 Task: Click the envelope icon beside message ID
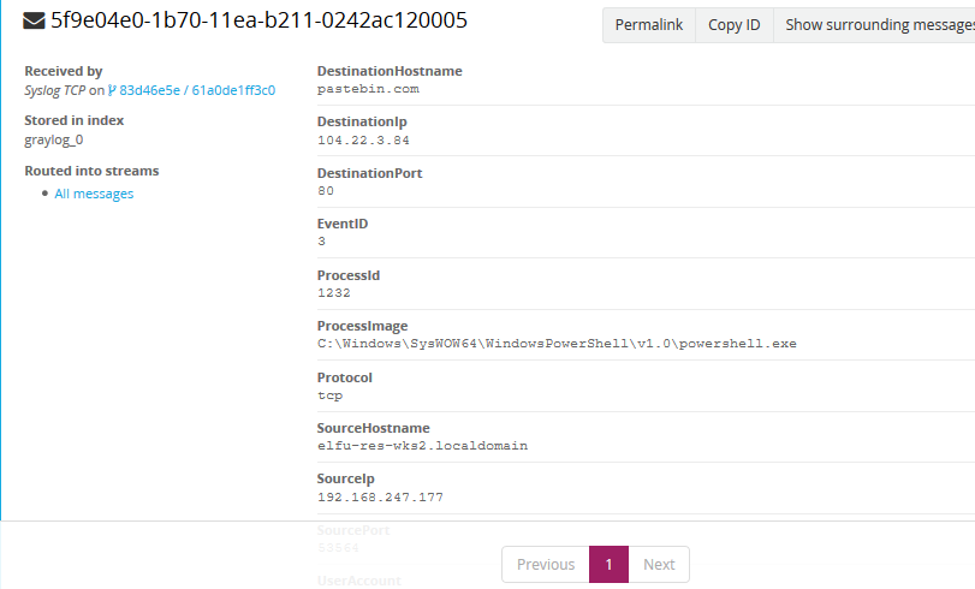click(32, 20)
